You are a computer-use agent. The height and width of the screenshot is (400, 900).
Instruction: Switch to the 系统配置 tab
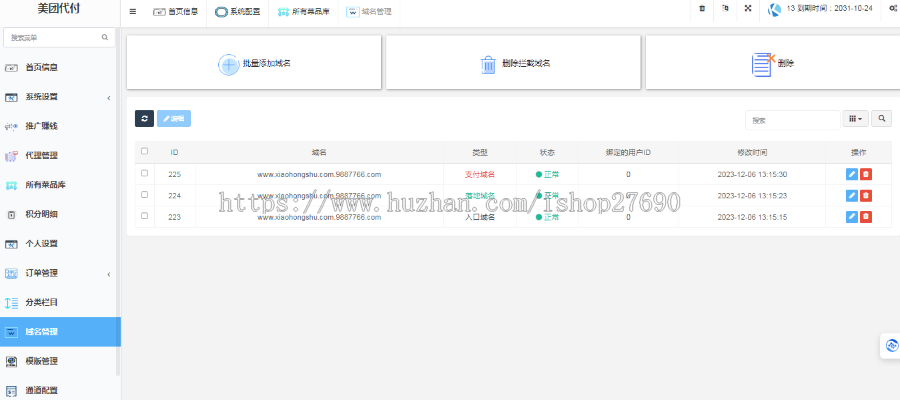[x=237, y=11]
